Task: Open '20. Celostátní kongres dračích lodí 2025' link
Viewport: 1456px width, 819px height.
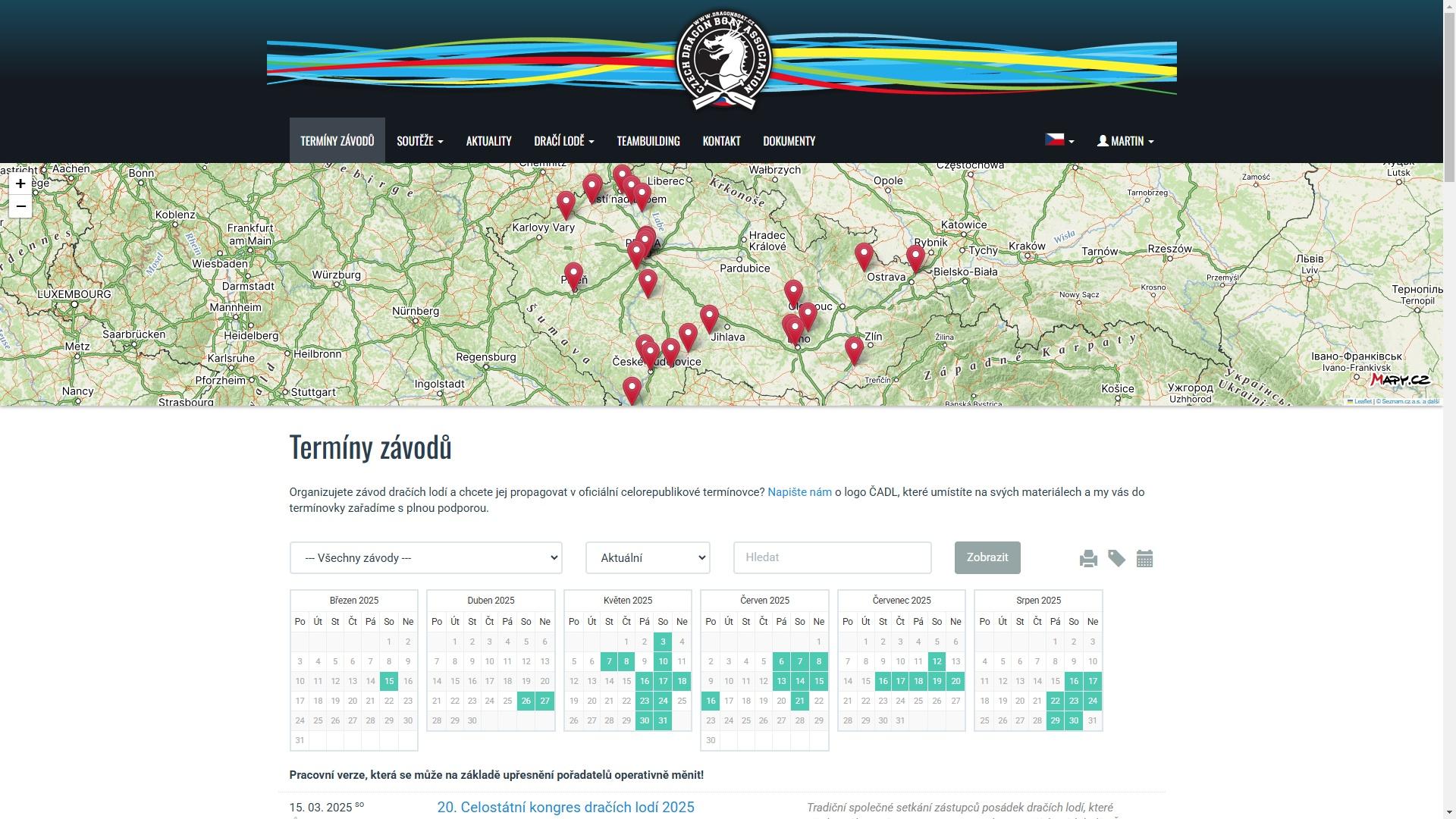Action: [566, 808]
